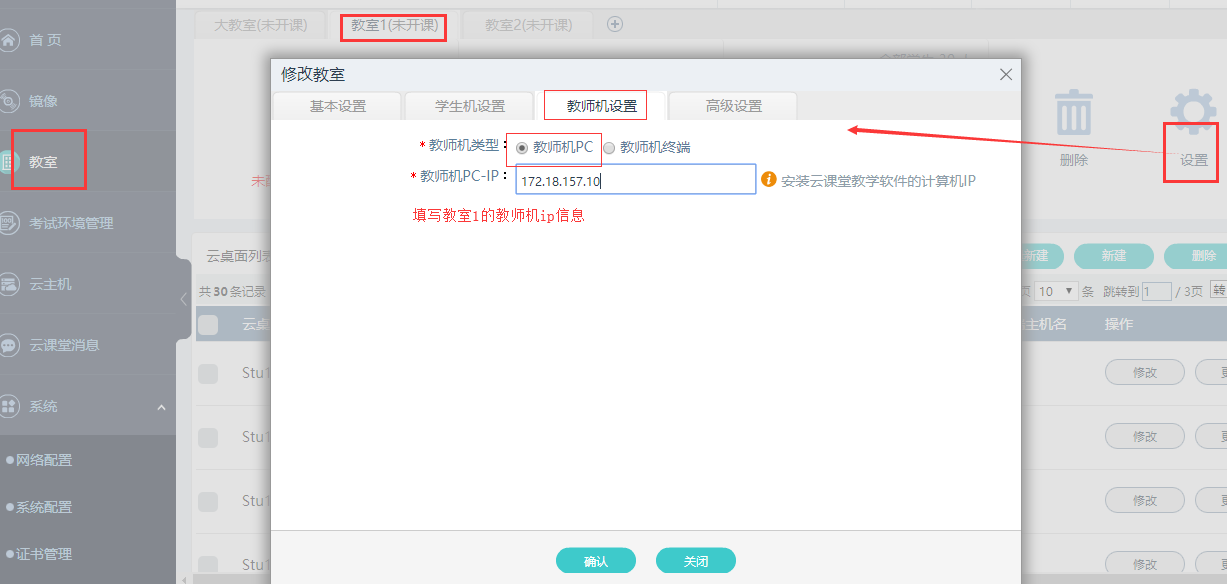Open the page size dropdown showing 10
The width and height of the screenshot is (1227, 584).
tap(1056, 291)
